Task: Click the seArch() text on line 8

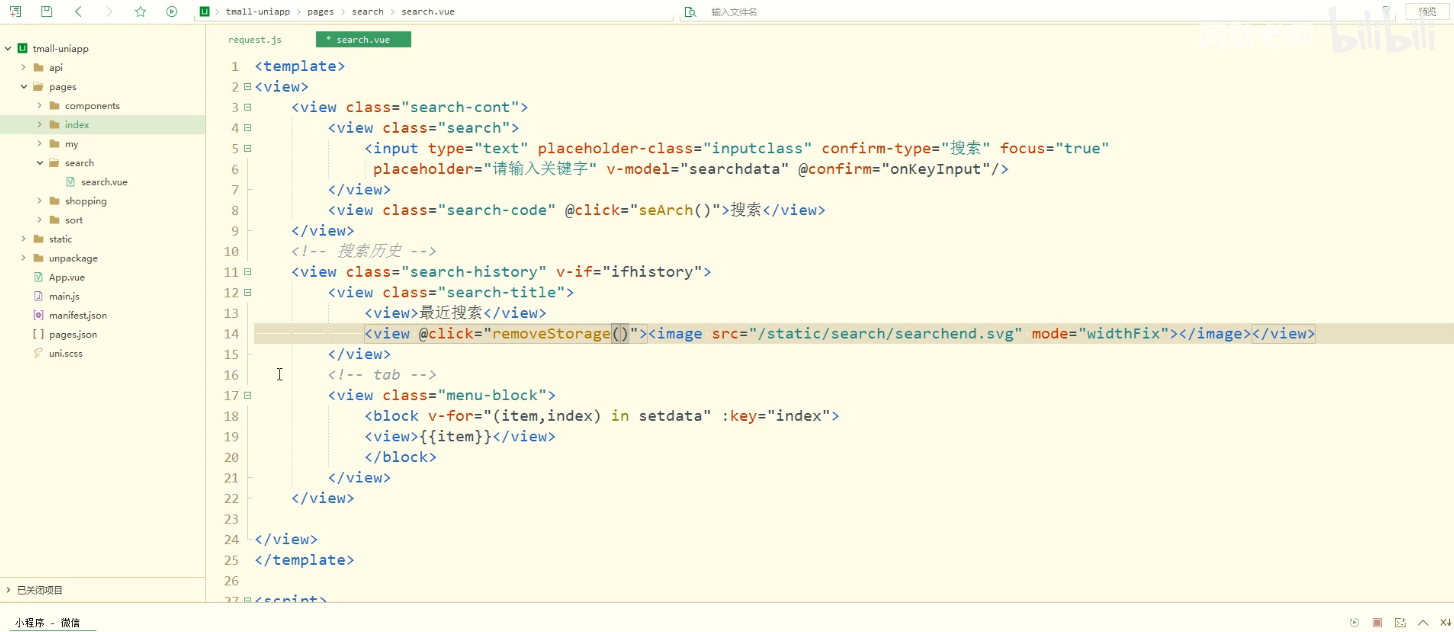Action: click(x=675, y=210)
